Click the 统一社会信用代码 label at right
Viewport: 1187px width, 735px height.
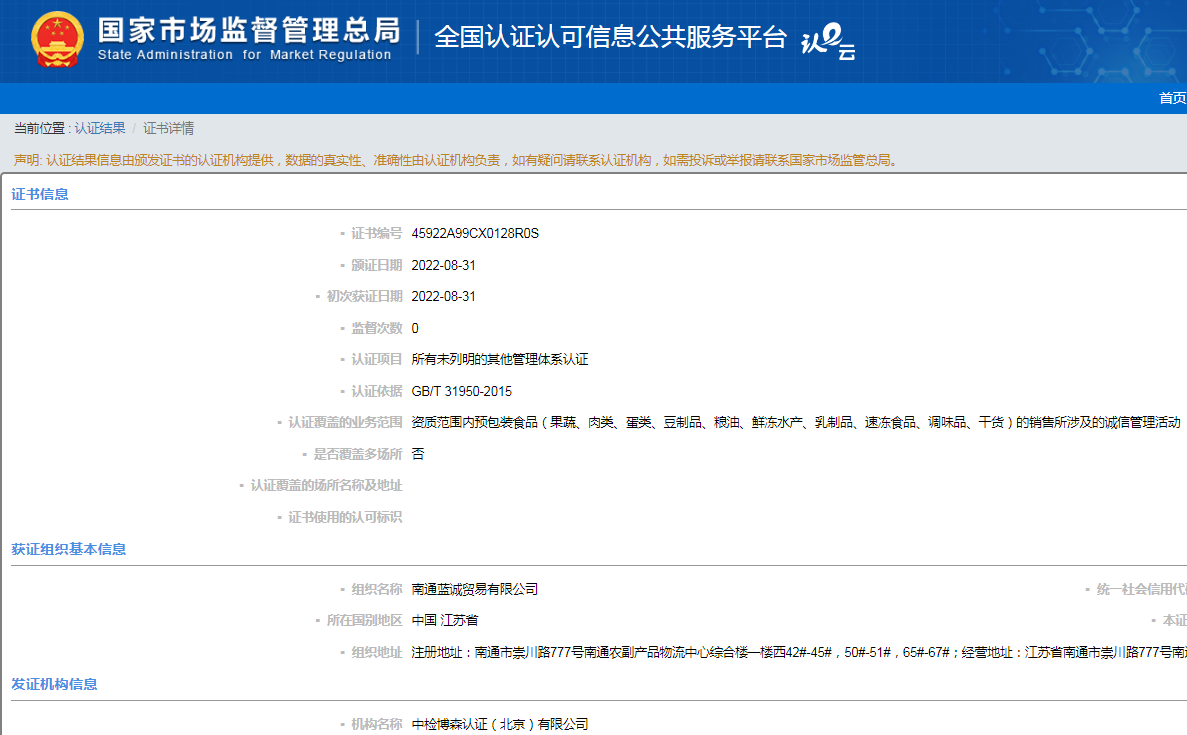click(x=1141, y=589)
